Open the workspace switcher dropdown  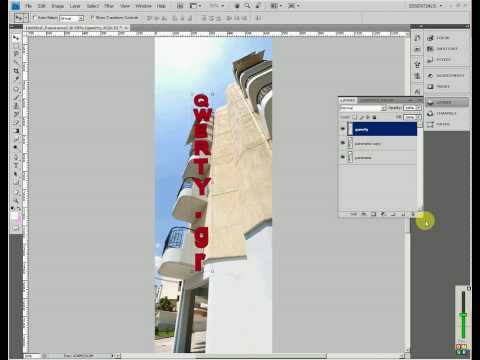point(426,6)
